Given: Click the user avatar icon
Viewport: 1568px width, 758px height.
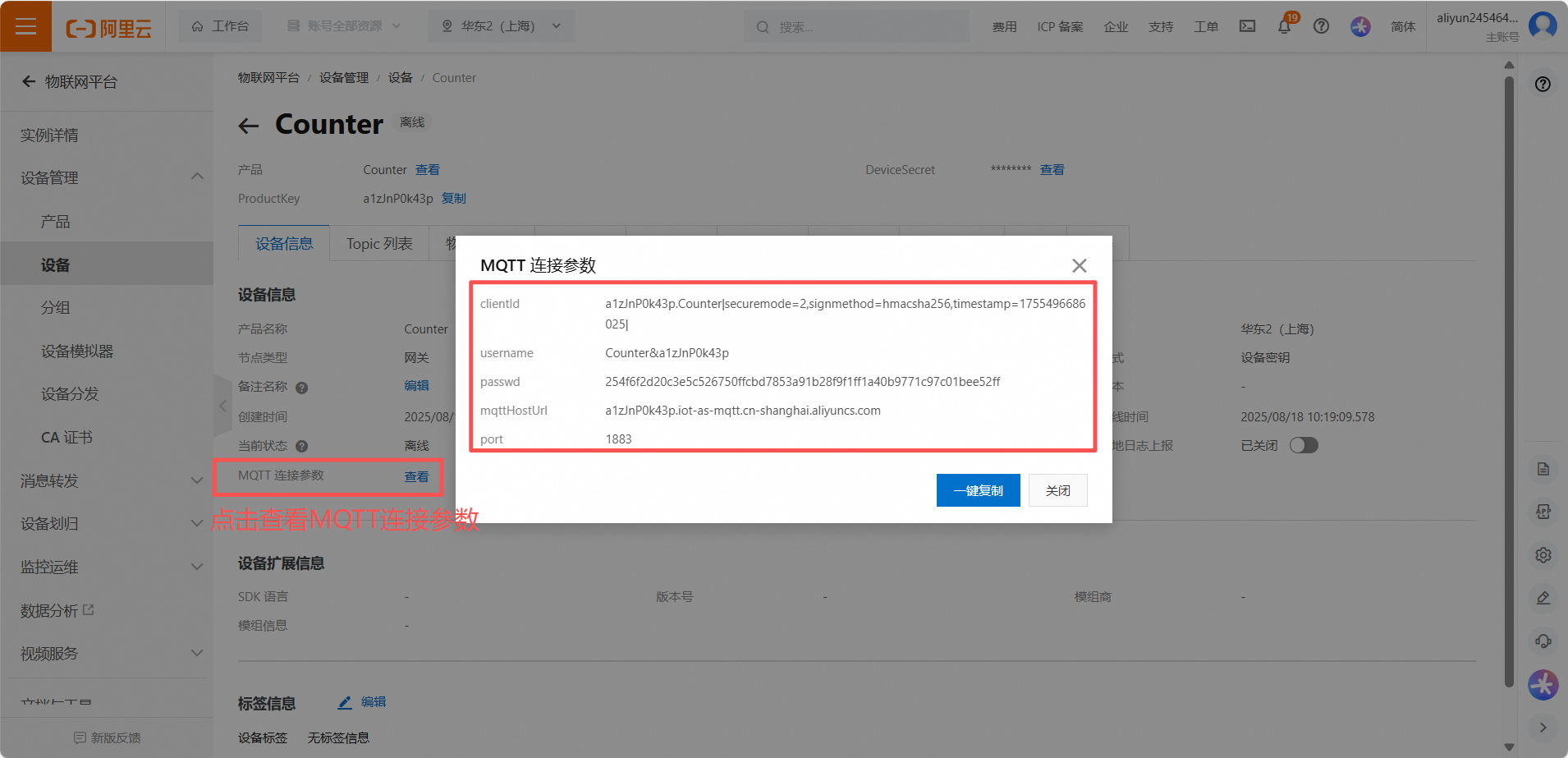Looking at the screenshot, I should (x=1543, y=25).
